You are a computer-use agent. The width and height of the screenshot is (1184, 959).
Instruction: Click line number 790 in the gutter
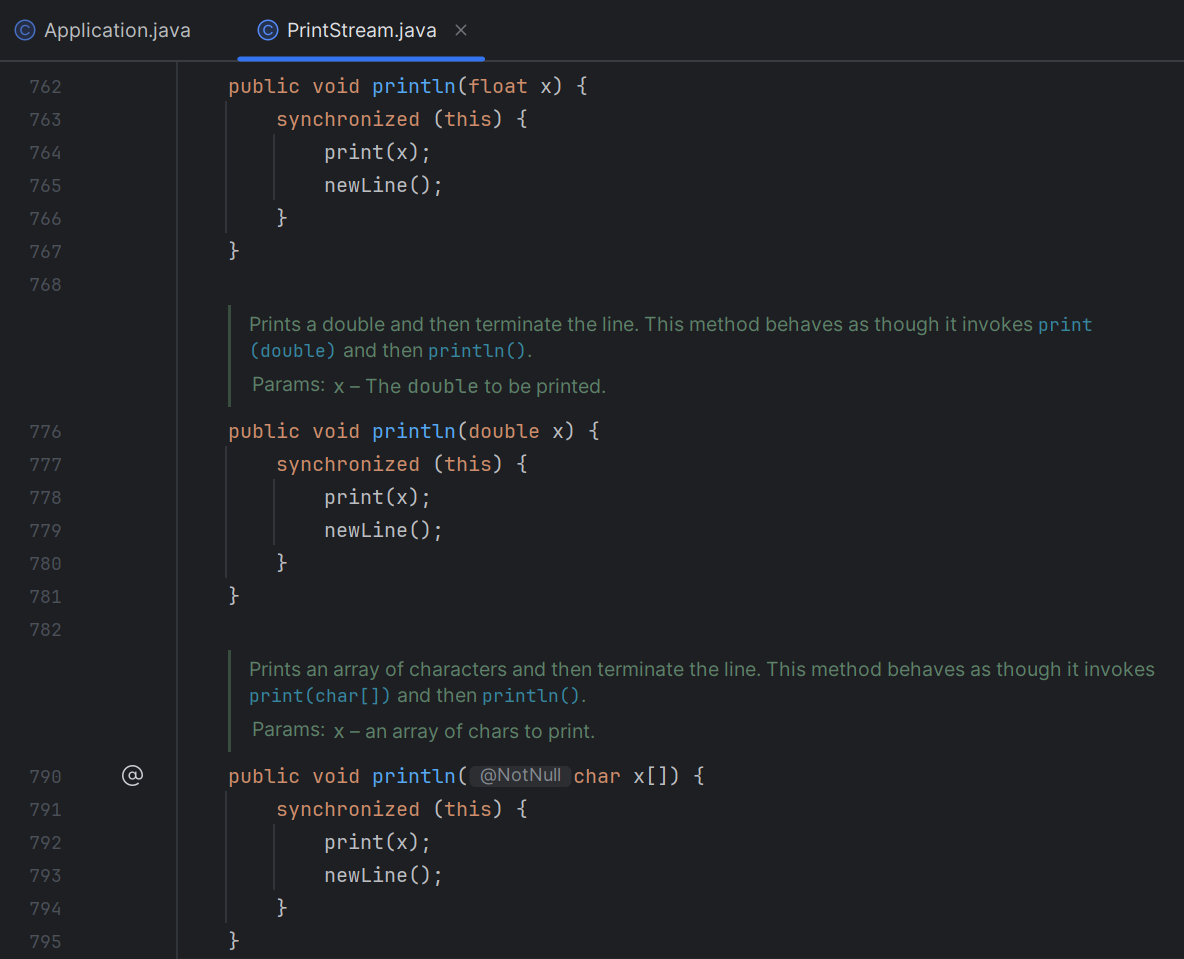[45, 777]
